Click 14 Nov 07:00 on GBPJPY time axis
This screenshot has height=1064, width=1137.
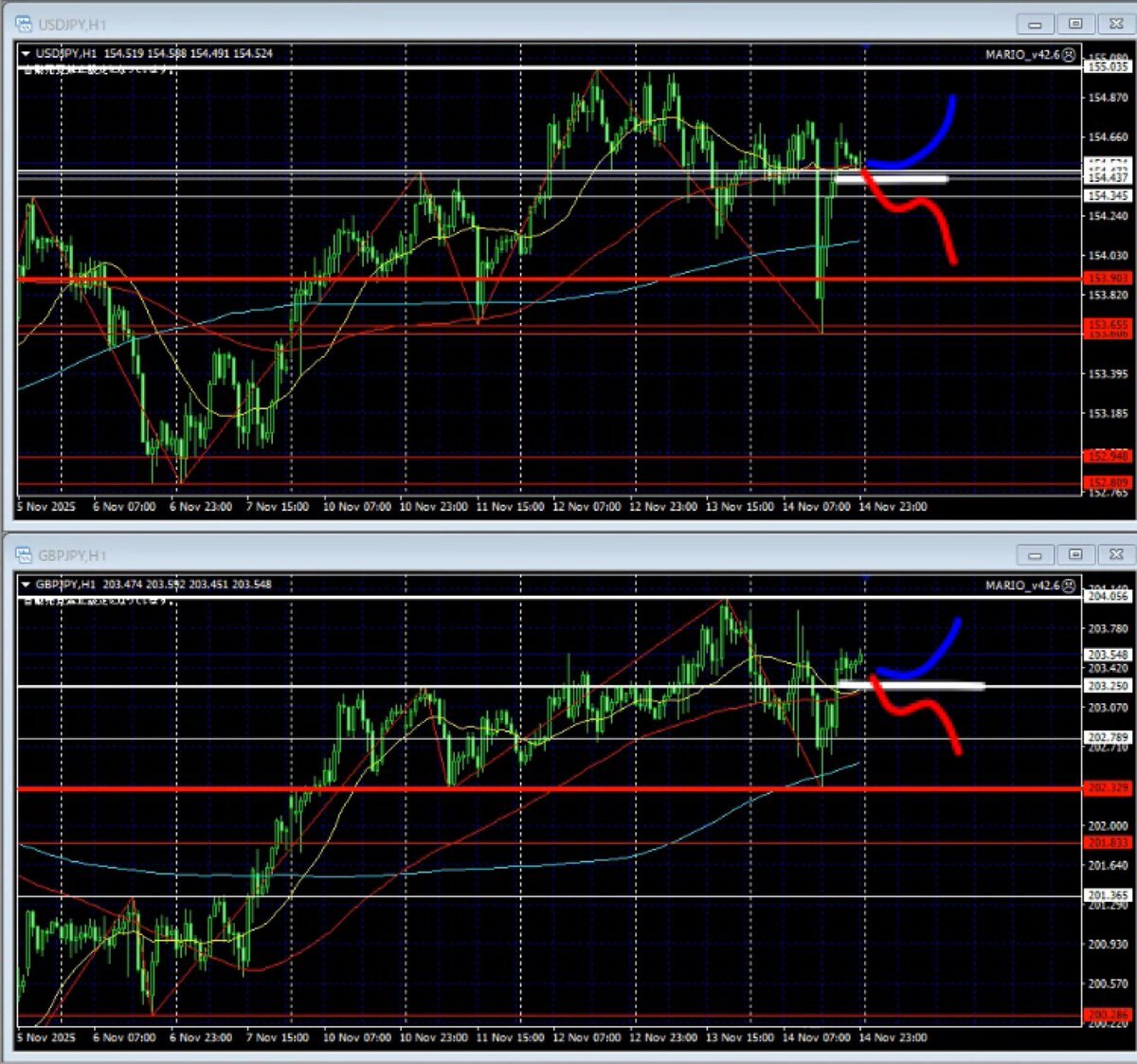tap(816, 1037)
